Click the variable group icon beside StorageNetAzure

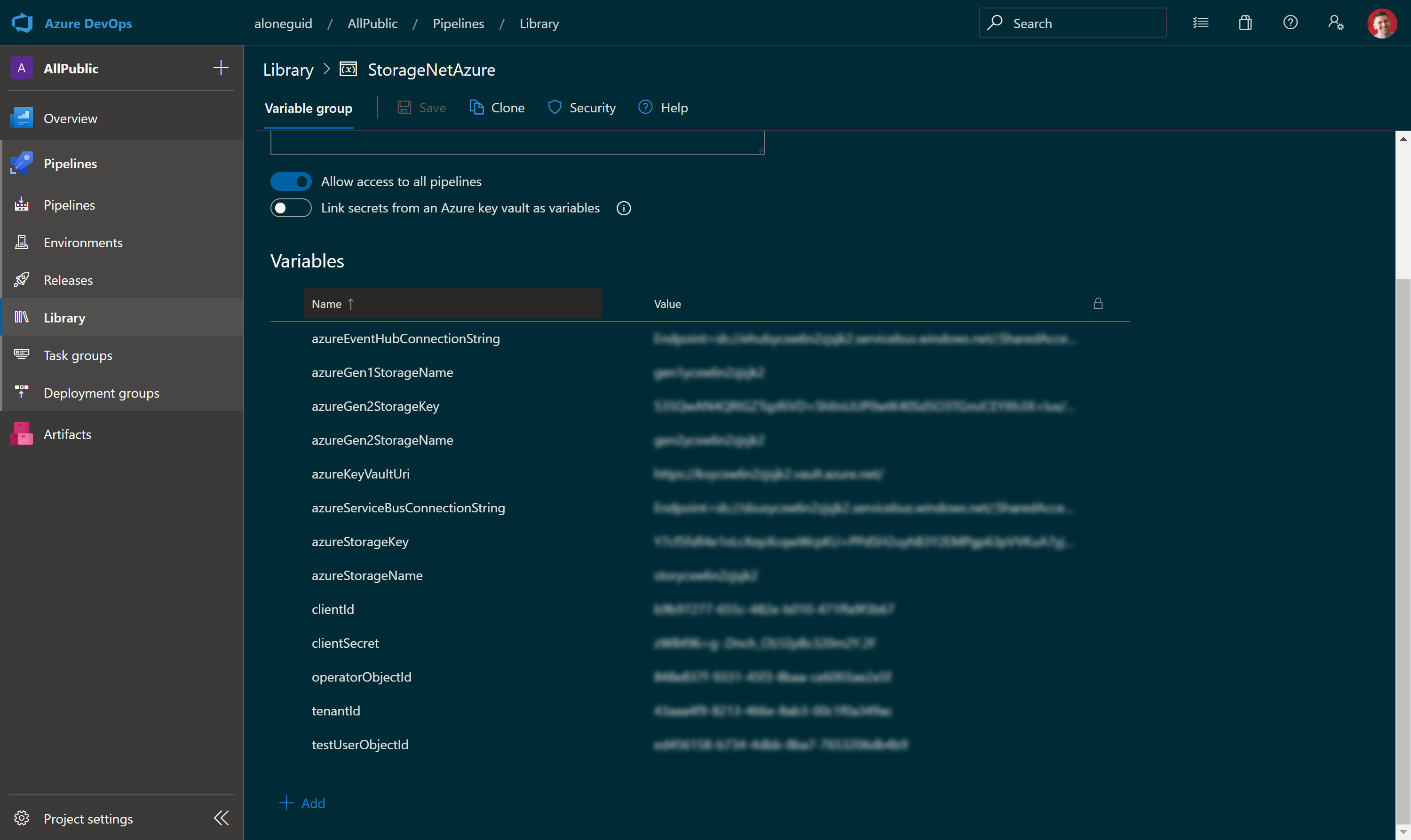pos(348,69)
